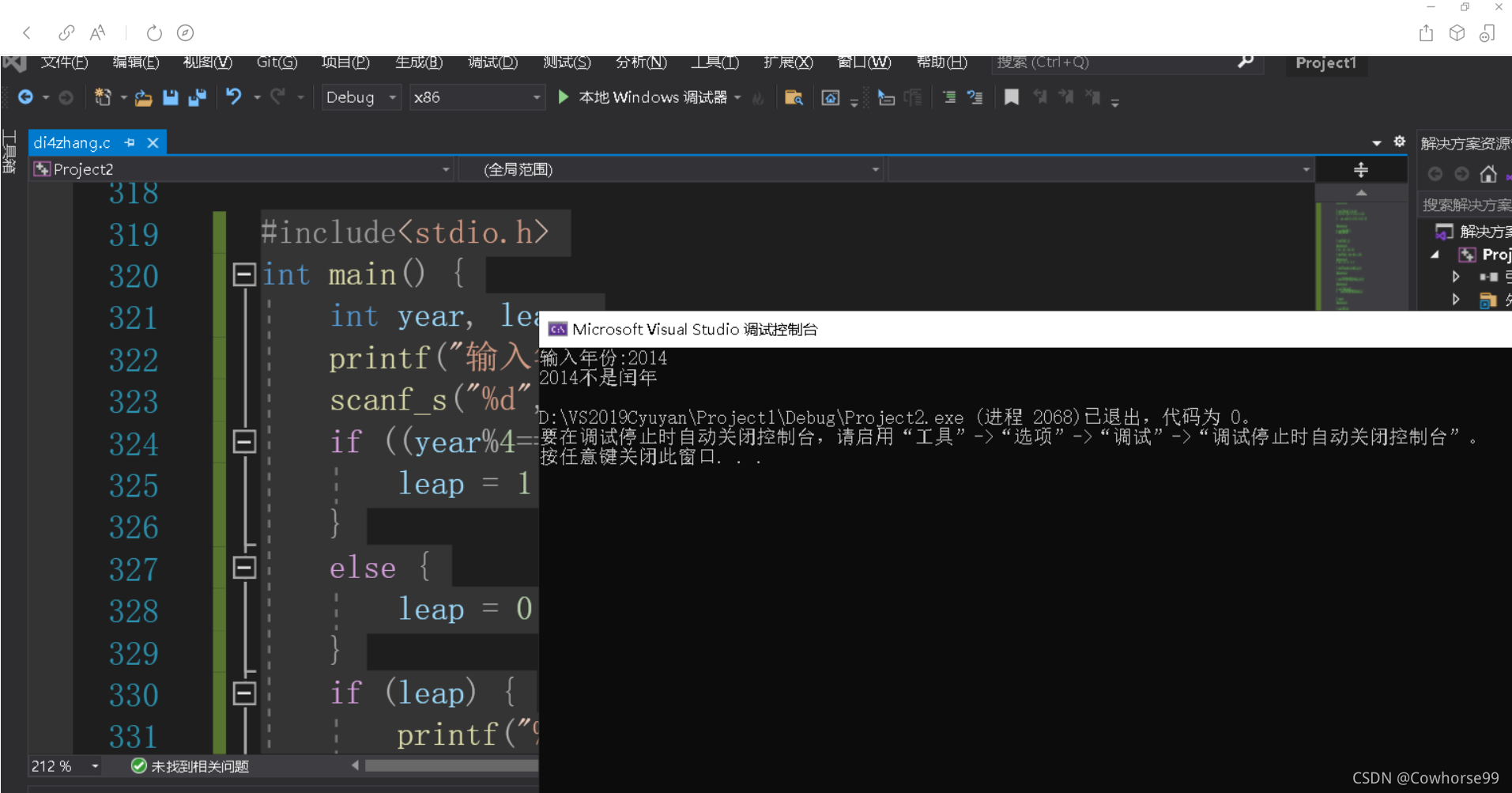
Task: Click the split editor window icon
Action: (x=1360, y=170)
